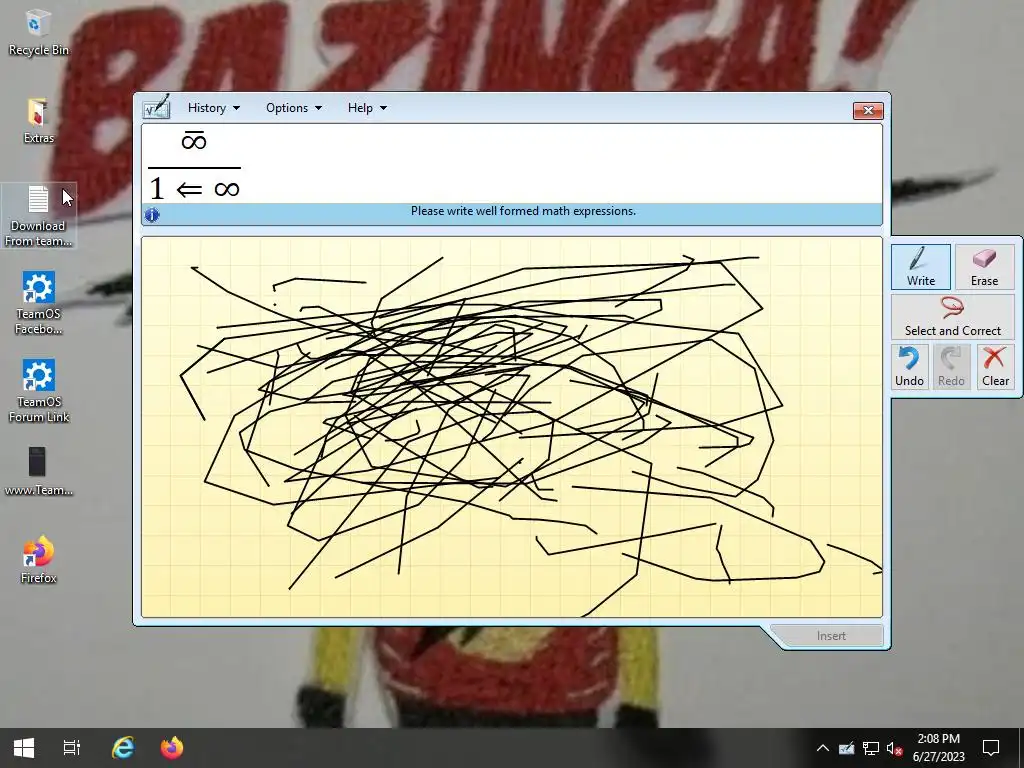The height and width of the screenshot is (768, 1024).
Task: Select the Recycle Bin desktop icon
Action: tap(38, 33)
